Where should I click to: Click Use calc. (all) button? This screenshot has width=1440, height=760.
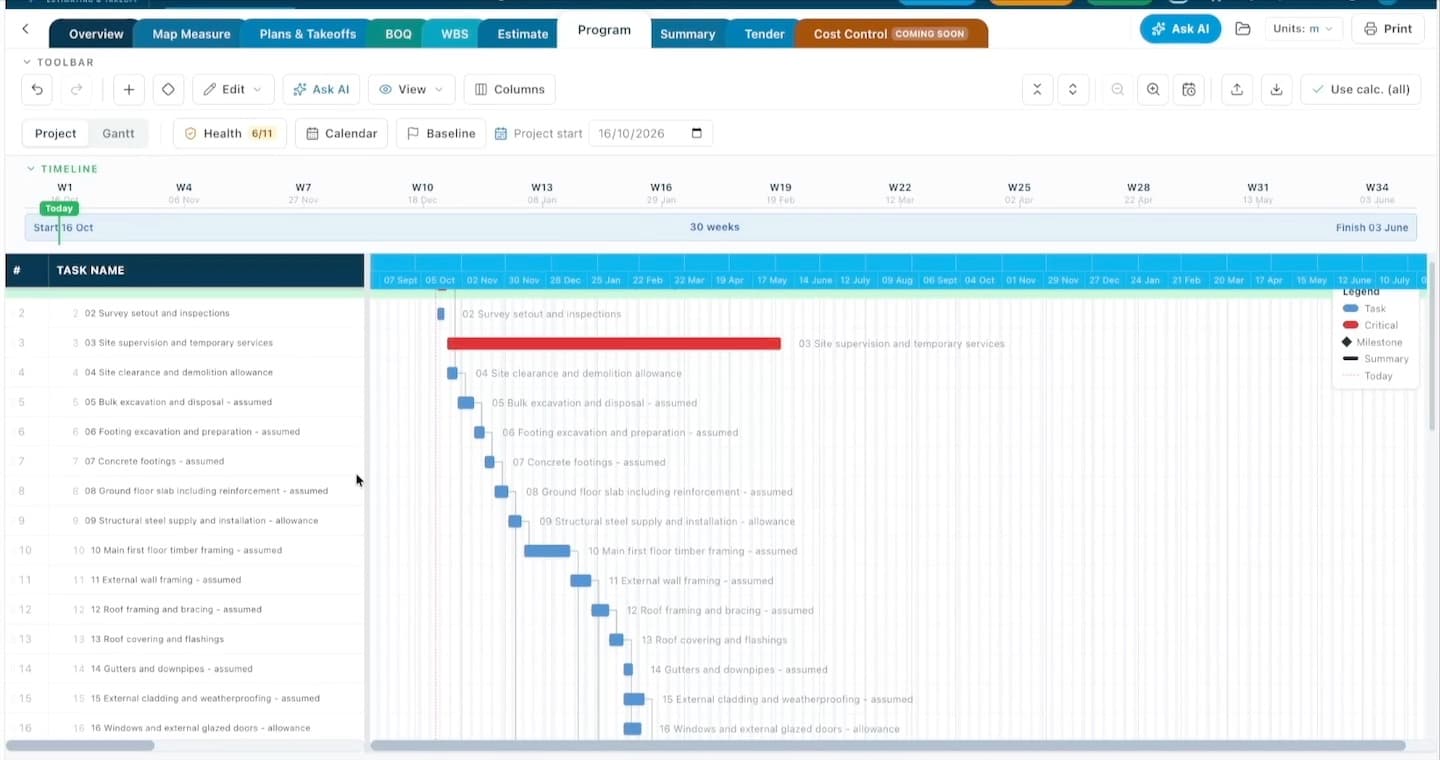coord(1360,89)
